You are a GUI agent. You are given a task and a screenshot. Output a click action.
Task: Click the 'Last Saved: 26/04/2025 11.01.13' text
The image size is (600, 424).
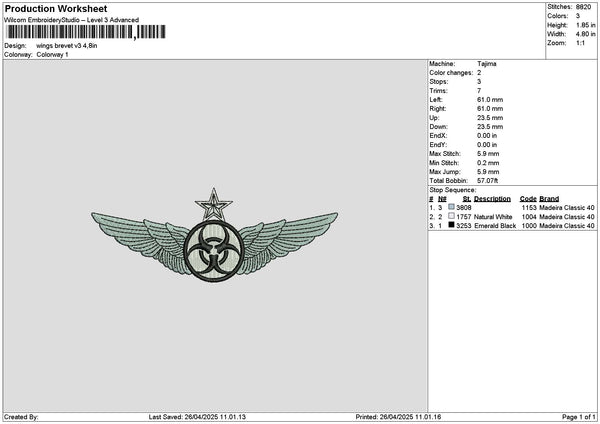[x=197, y=417]
